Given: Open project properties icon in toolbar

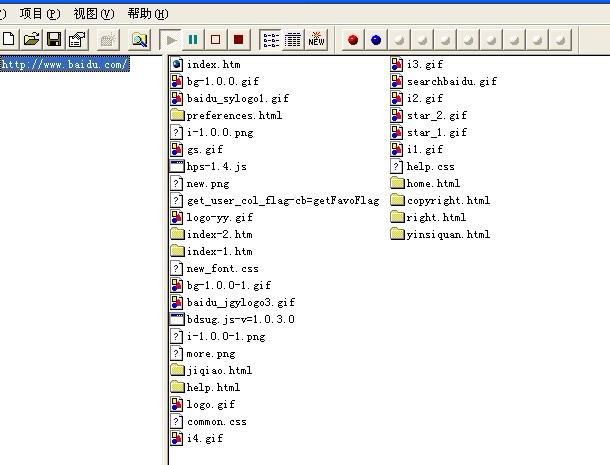Looking at the screenshot, I should [76, 40].
